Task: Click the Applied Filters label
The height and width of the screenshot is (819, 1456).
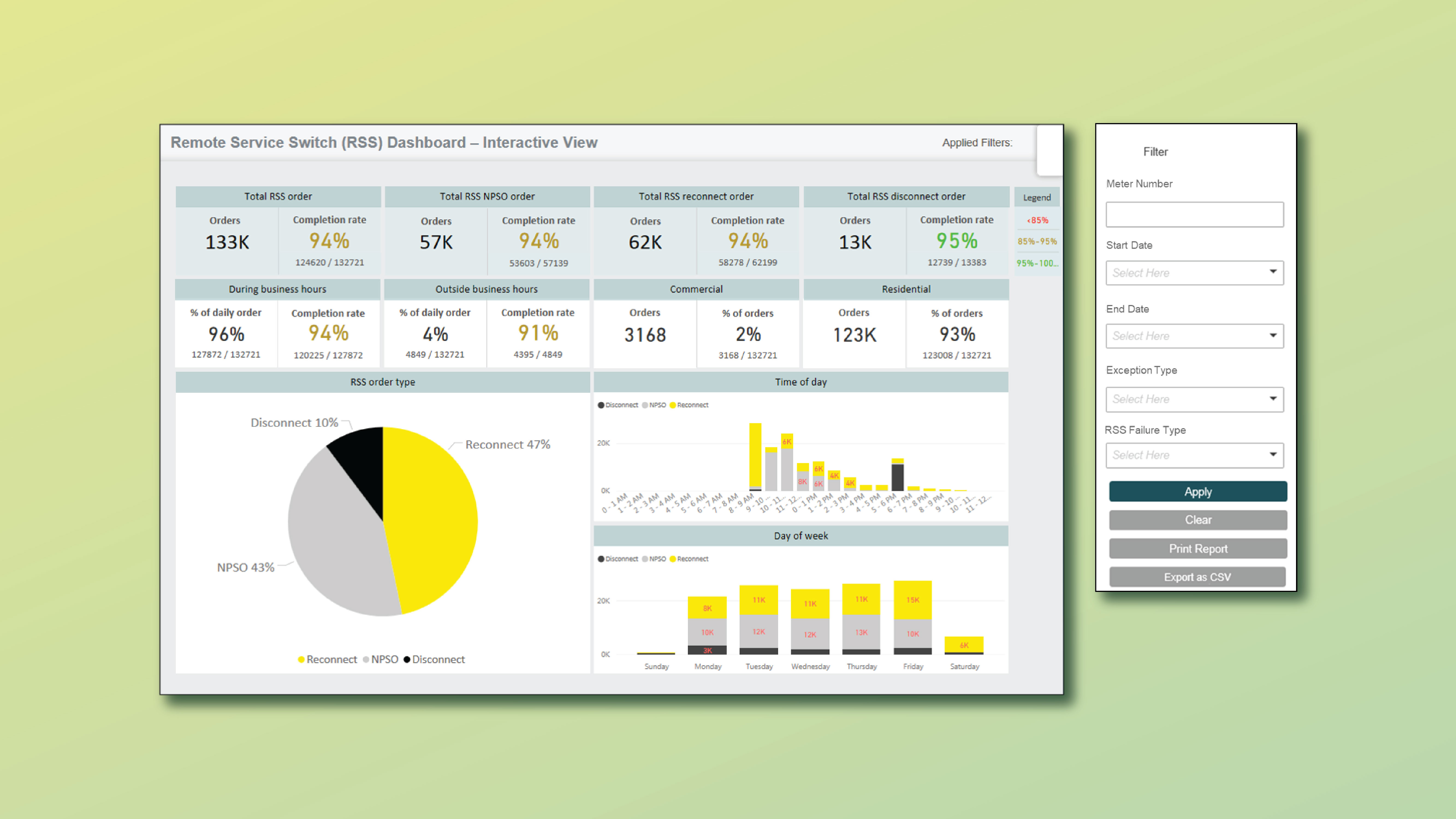Action: (977, 143)
